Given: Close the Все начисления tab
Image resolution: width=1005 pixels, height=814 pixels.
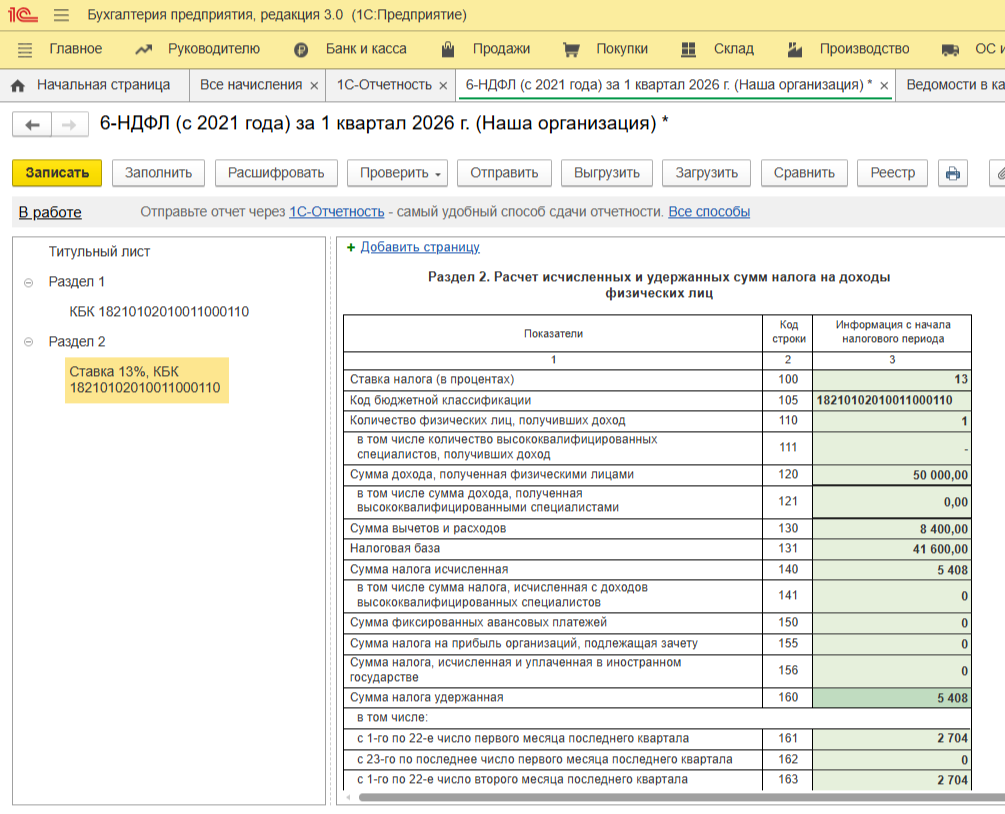Looking at the screenshot, I should pyautogui.click(x=314, y=86).
